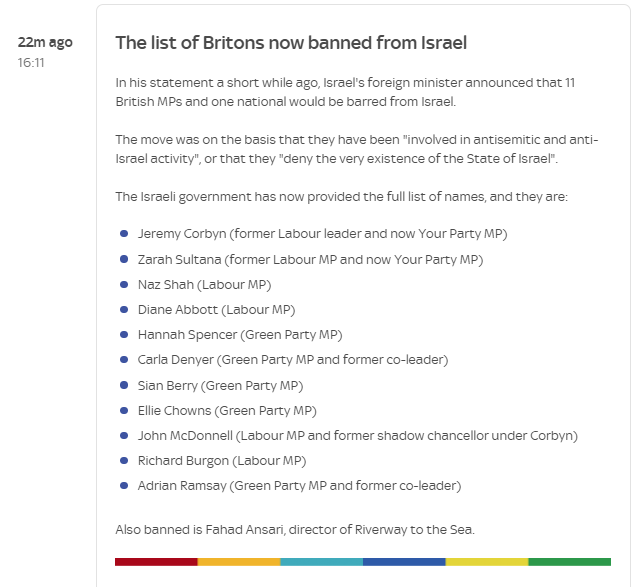
Task: Click the bullet point beside Naz Shah
Action: [124, 284]
